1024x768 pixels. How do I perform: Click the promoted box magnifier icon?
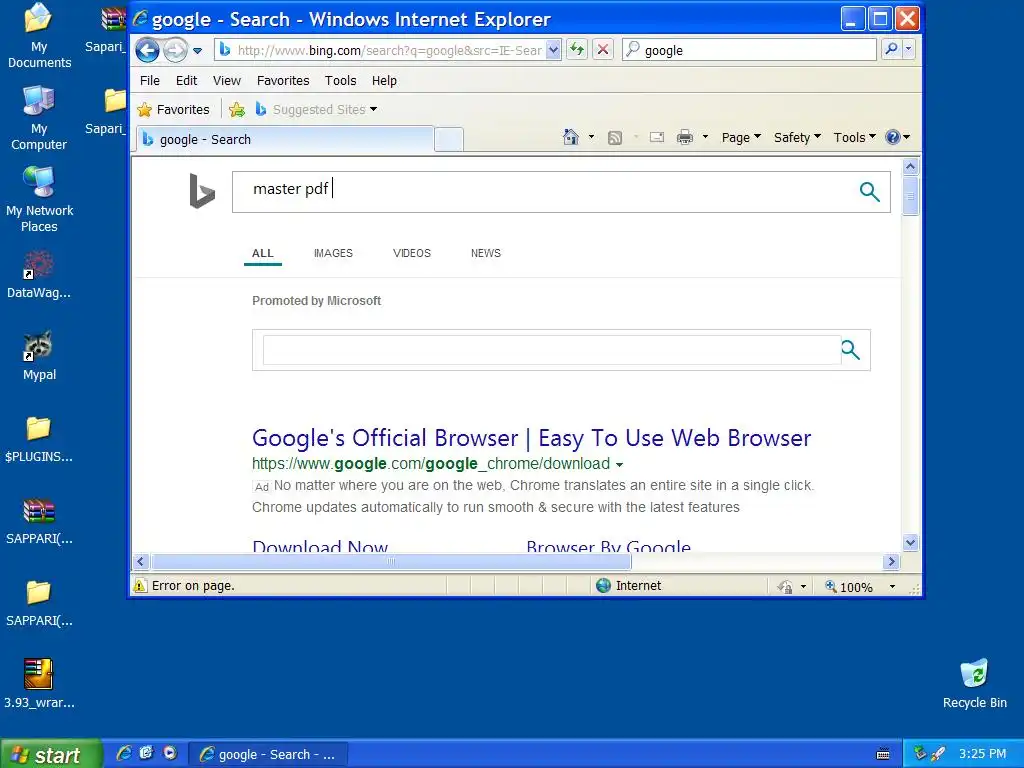850,350
